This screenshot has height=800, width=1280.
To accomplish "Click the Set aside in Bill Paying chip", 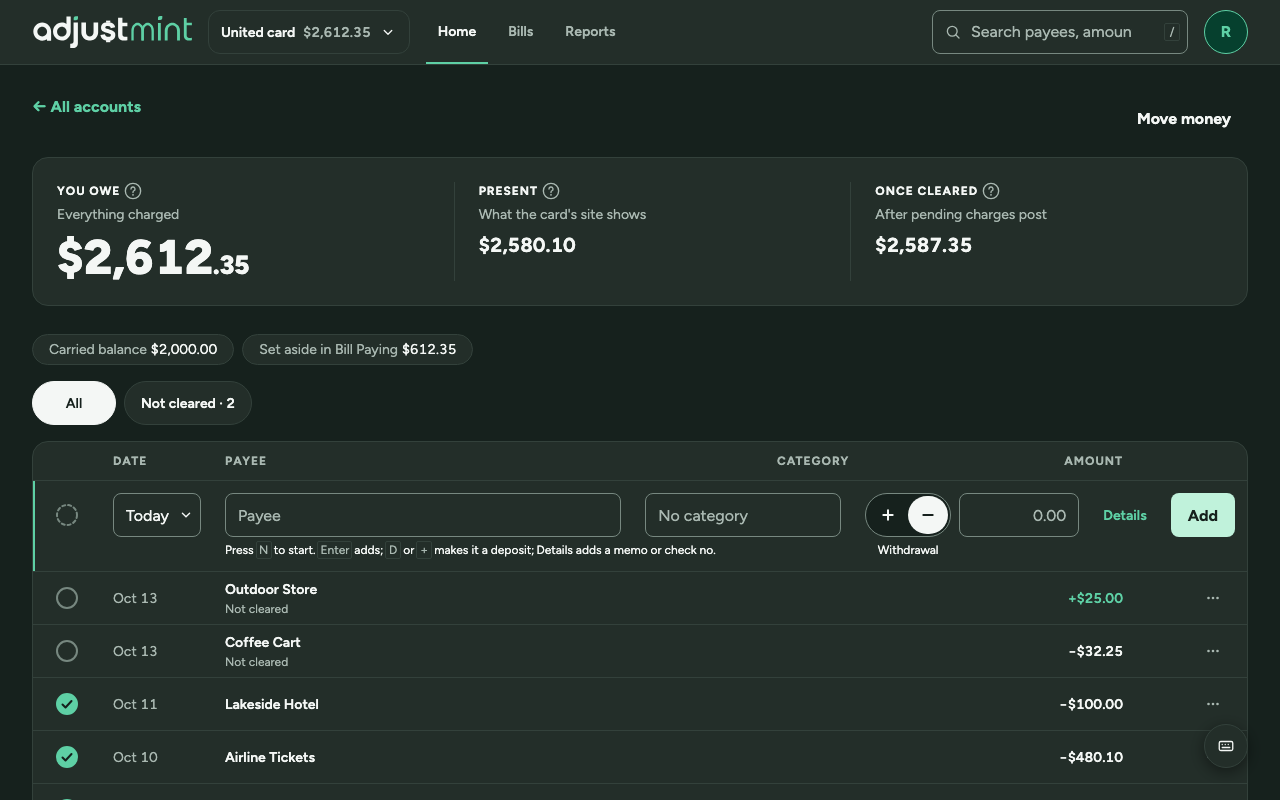I will (x=357, y=349).
